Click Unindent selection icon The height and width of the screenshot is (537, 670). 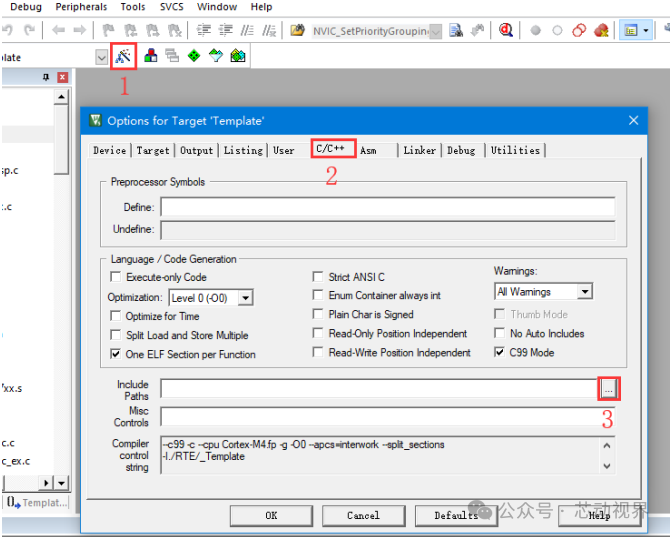[x=225, y=30]
